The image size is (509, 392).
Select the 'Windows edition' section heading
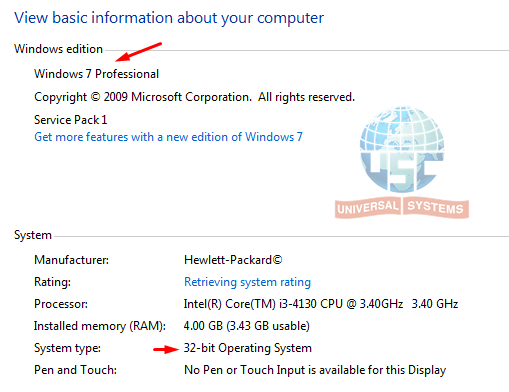[58, 49]
